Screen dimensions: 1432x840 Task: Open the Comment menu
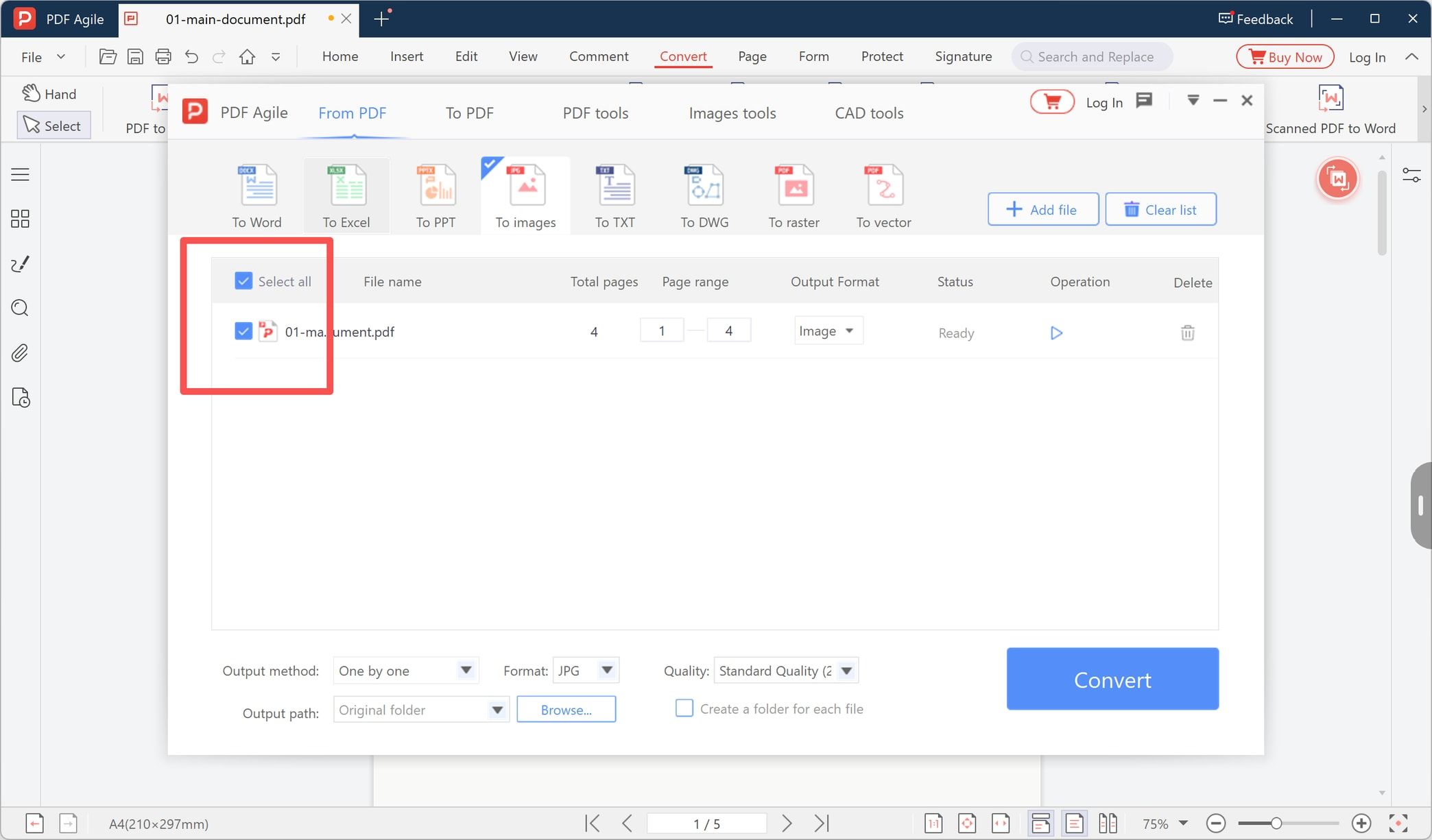click(x=599, y=56)
